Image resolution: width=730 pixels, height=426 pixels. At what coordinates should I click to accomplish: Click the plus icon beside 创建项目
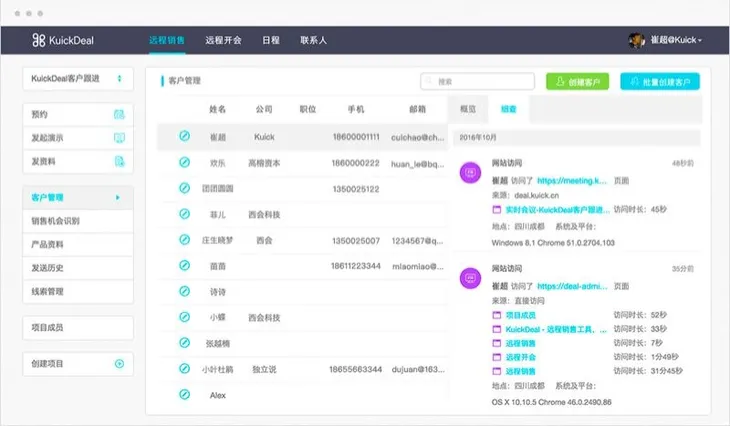[119, 364]
